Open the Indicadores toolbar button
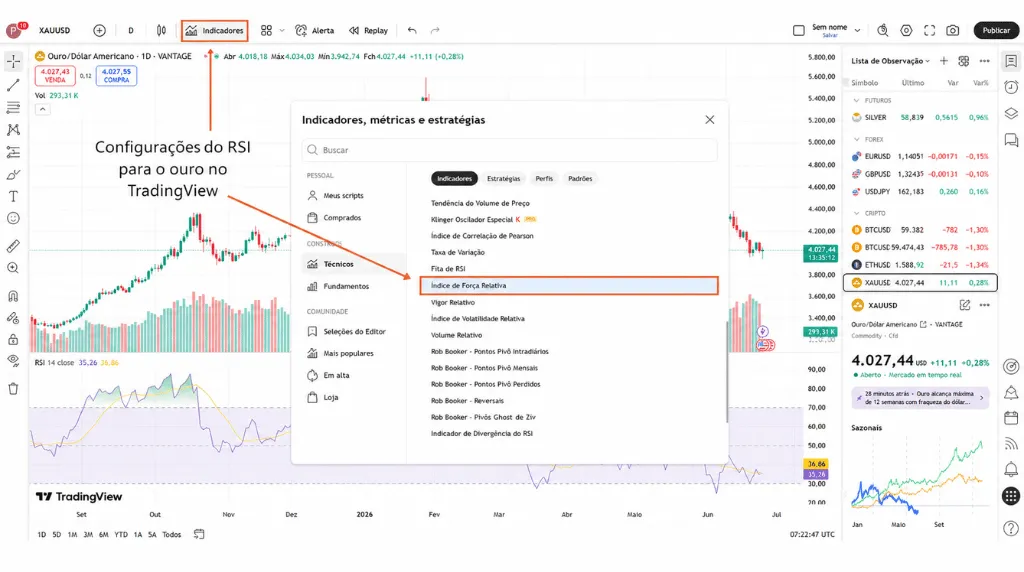1024x572 pixels. coord(214,30)
